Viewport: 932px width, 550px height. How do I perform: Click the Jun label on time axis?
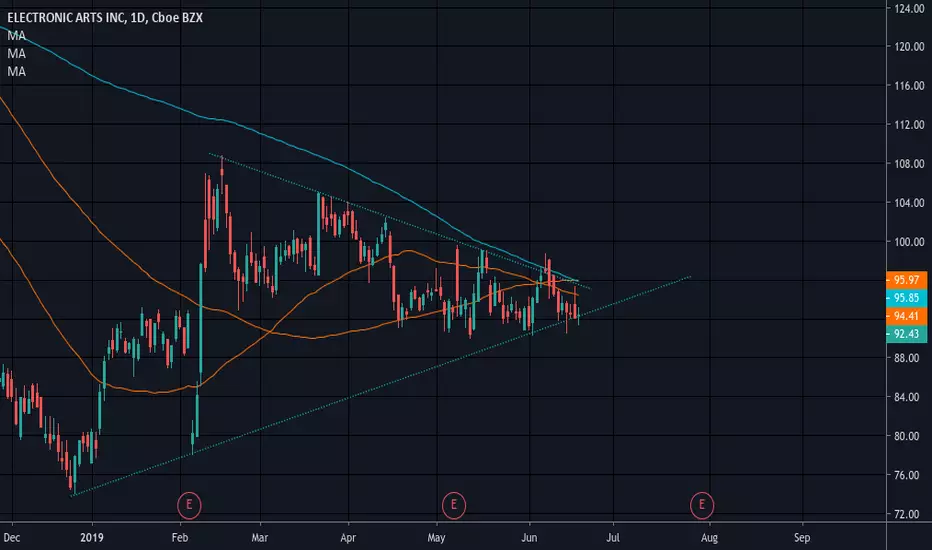(529, 538)
